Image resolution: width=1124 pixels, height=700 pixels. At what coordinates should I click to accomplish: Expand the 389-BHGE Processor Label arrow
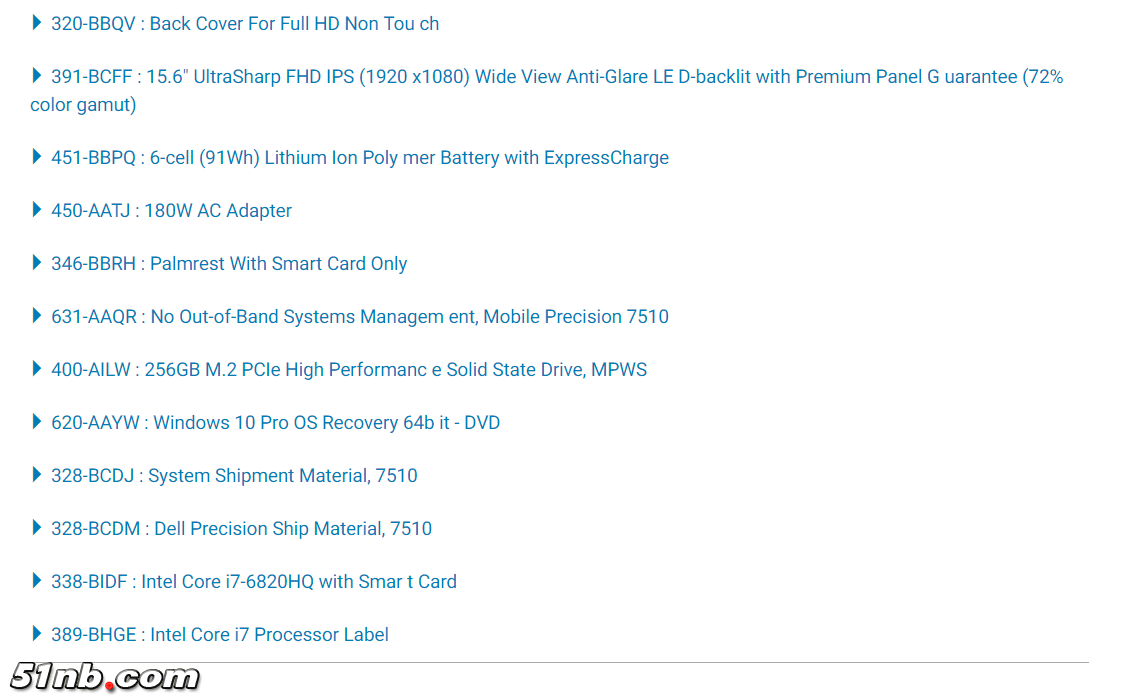[37, 633]
